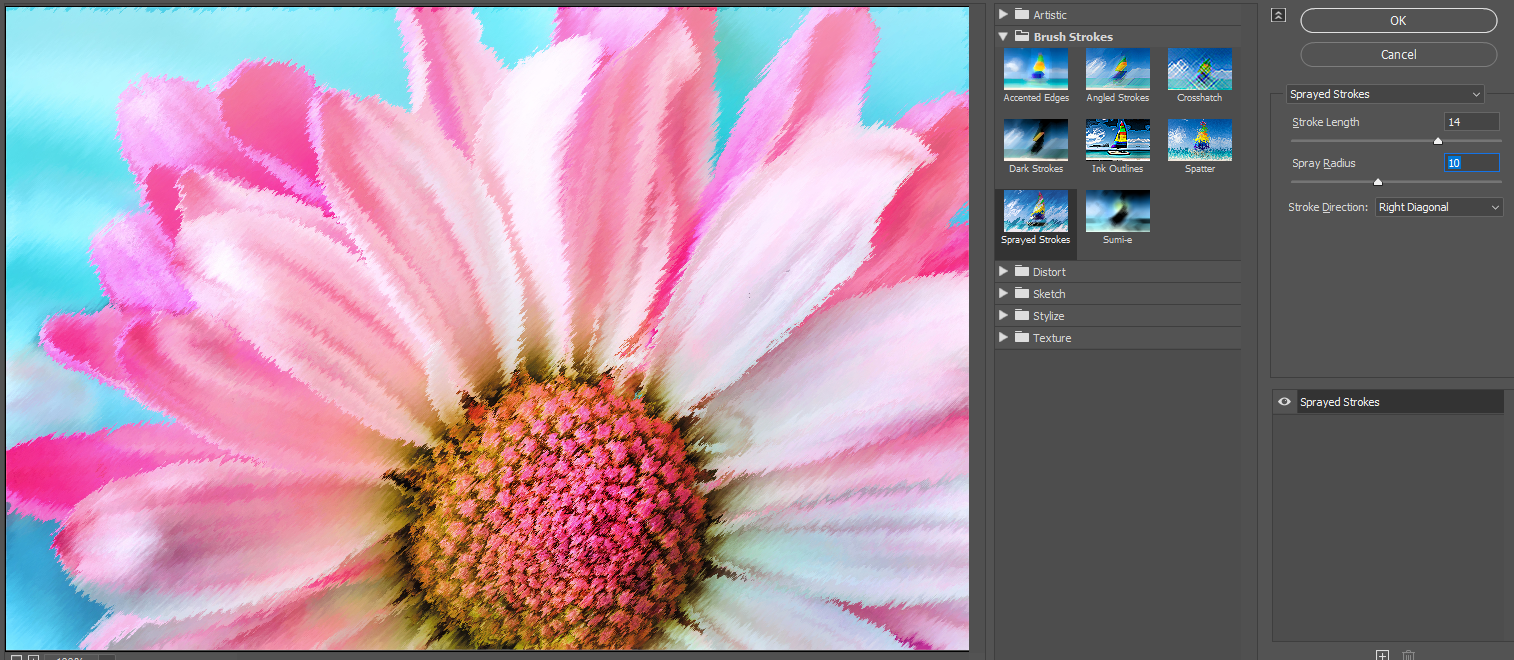The height and width of the screenshot is (660, 1514).
Task: Click the Stroke Direction label
Action: point(1328,207)
